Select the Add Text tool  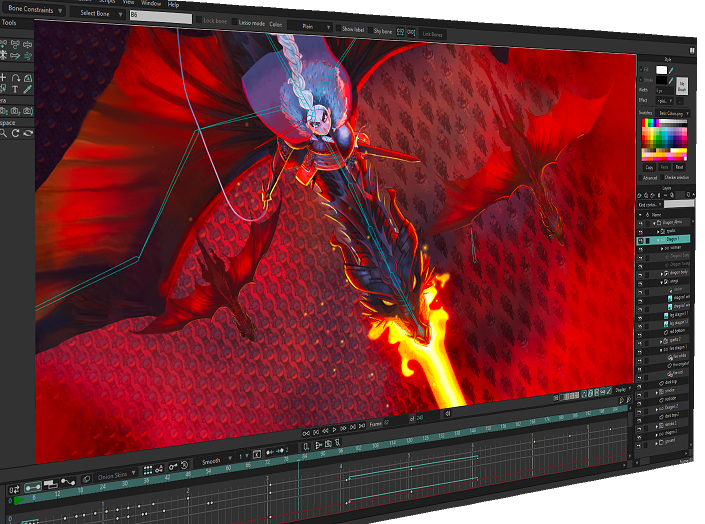coord(15,90)
